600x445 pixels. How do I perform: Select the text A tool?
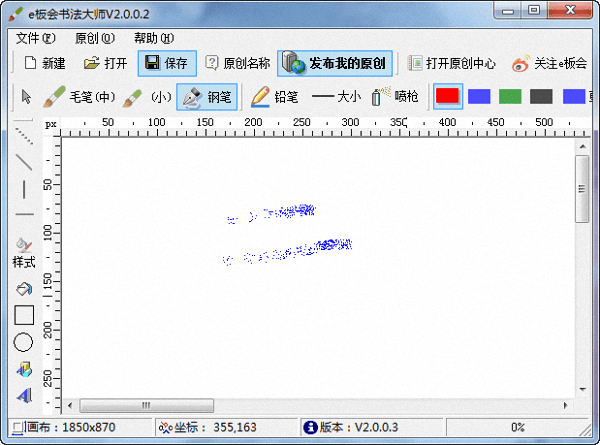(x=24, y=395)
